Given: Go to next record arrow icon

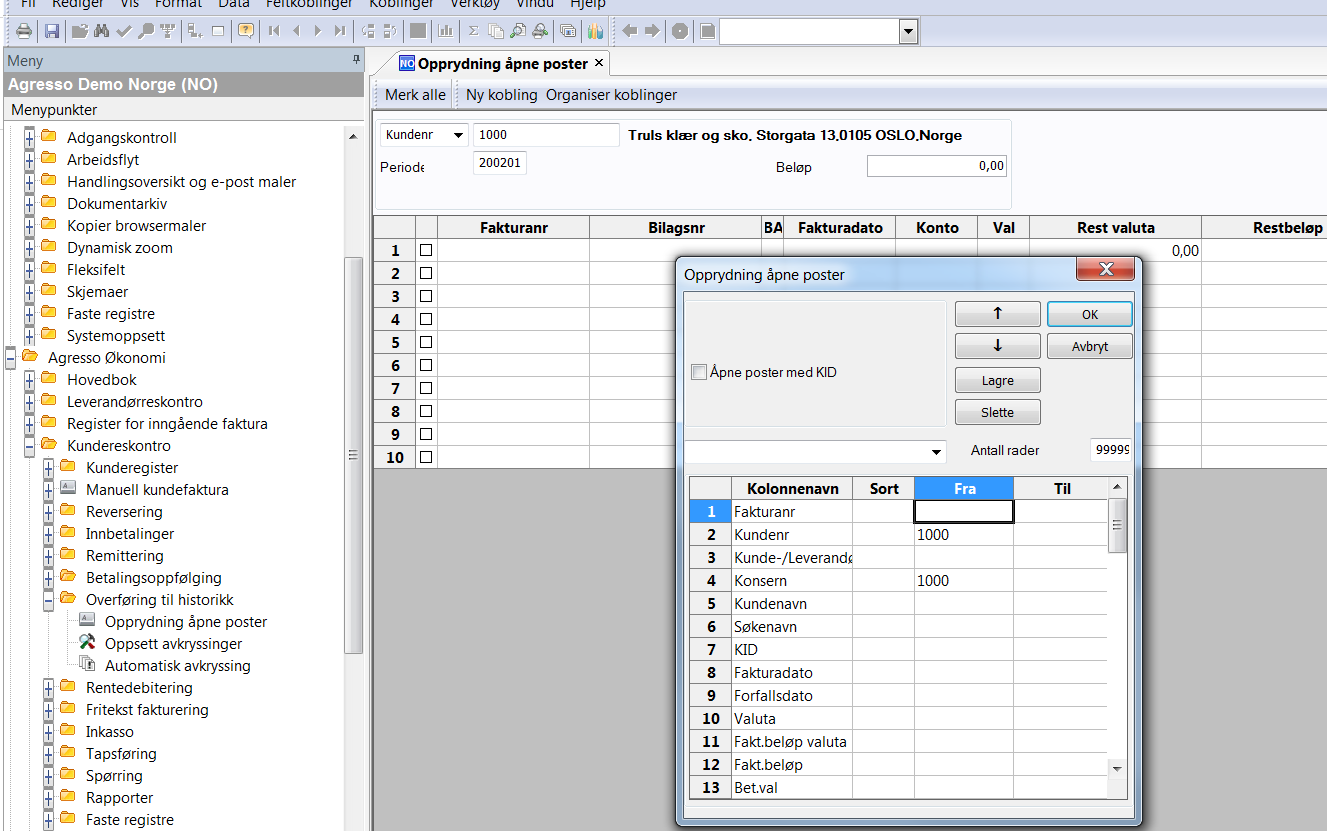Looking at the screenshot, I should click(318, 31).
